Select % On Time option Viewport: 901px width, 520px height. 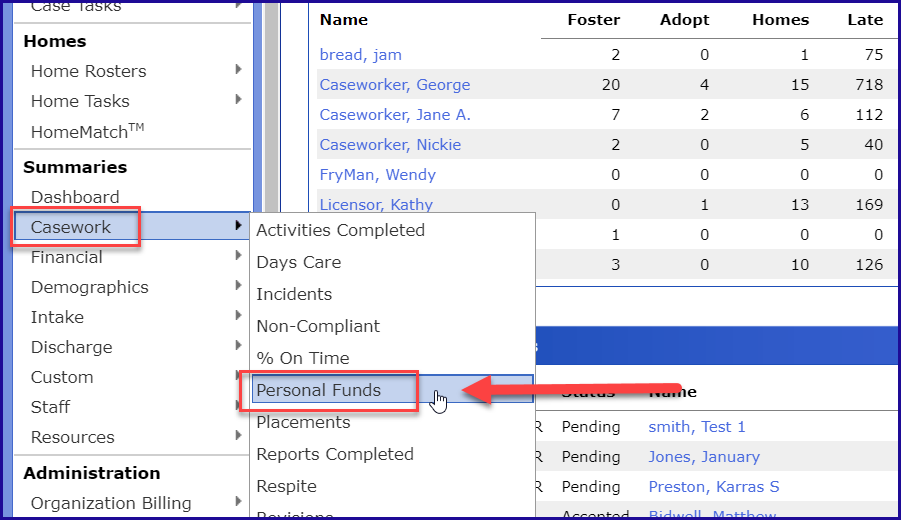click(x=303, y=359)
